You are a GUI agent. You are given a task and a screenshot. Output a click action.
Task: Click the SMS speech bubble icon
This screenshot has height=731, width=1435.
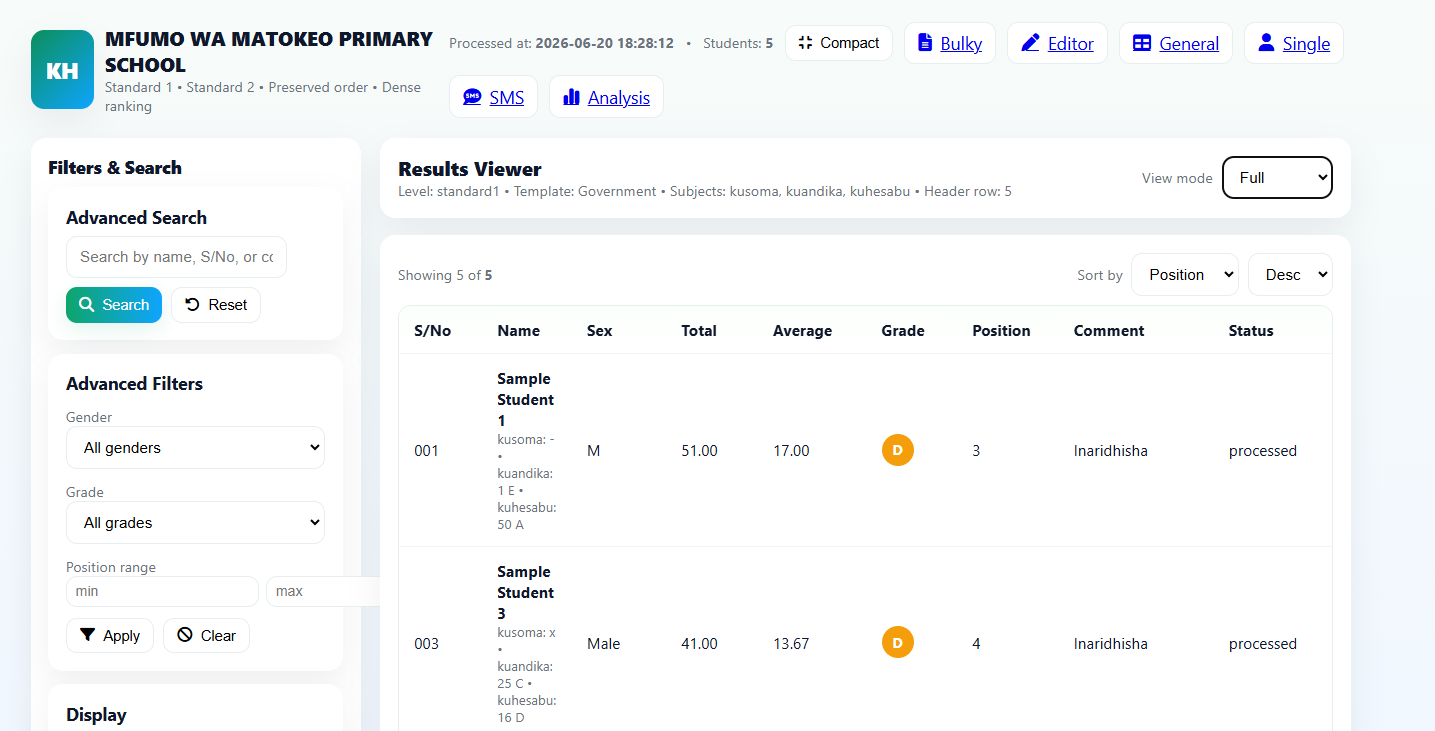473,97
